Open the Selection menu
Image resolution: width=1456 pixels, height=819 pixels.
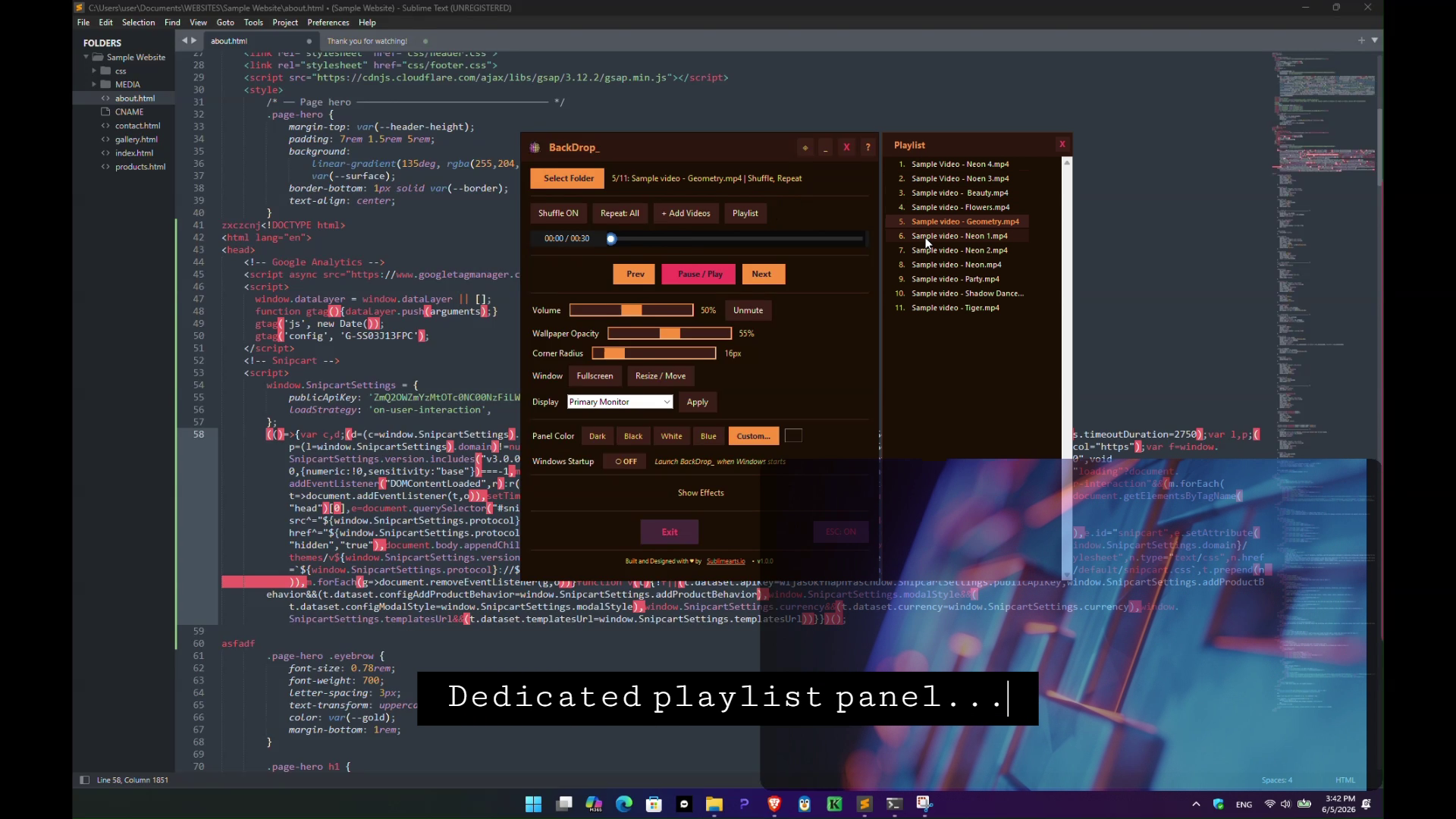139,23
